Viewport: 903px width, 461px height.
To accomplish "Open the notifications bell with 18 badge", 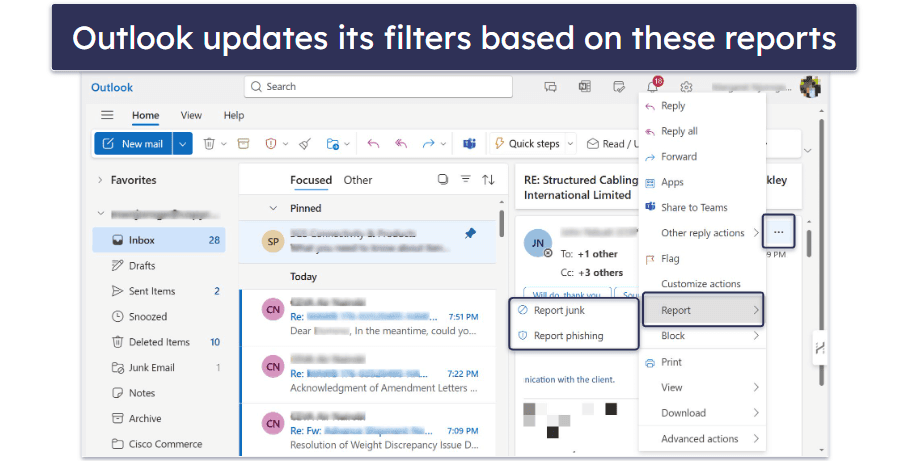I will coord(653,86).
